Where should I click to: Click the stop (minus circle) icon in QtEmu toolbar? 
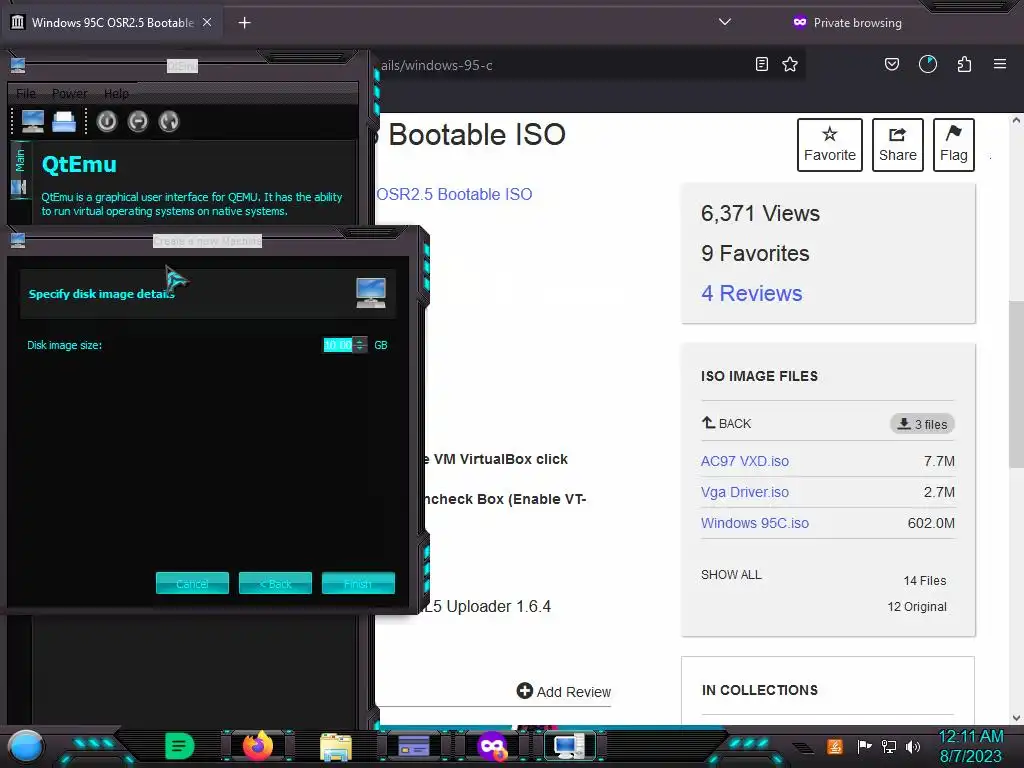(x=138, y=121)
